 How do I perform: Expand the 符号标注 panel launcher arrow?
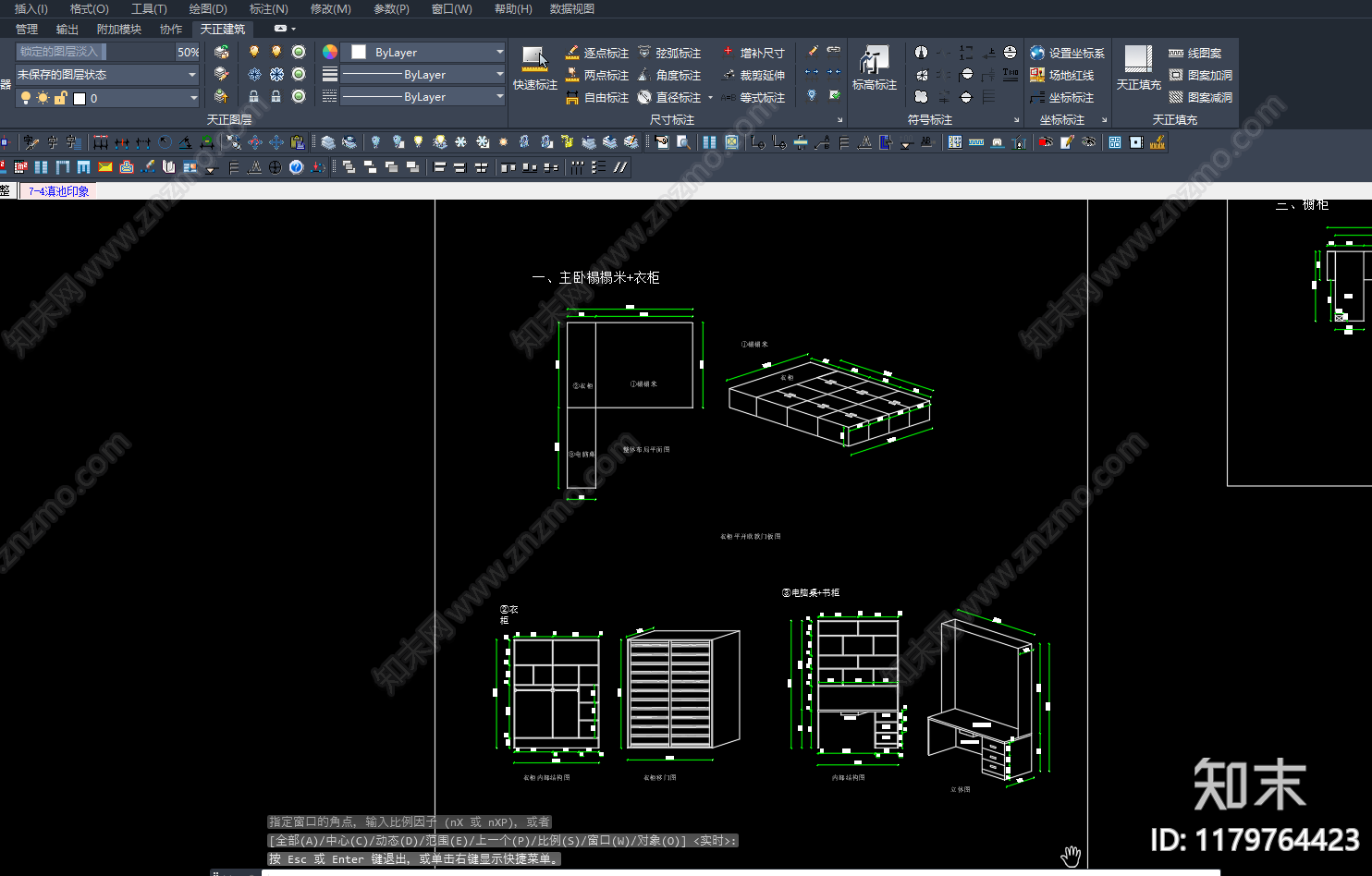1016,119
